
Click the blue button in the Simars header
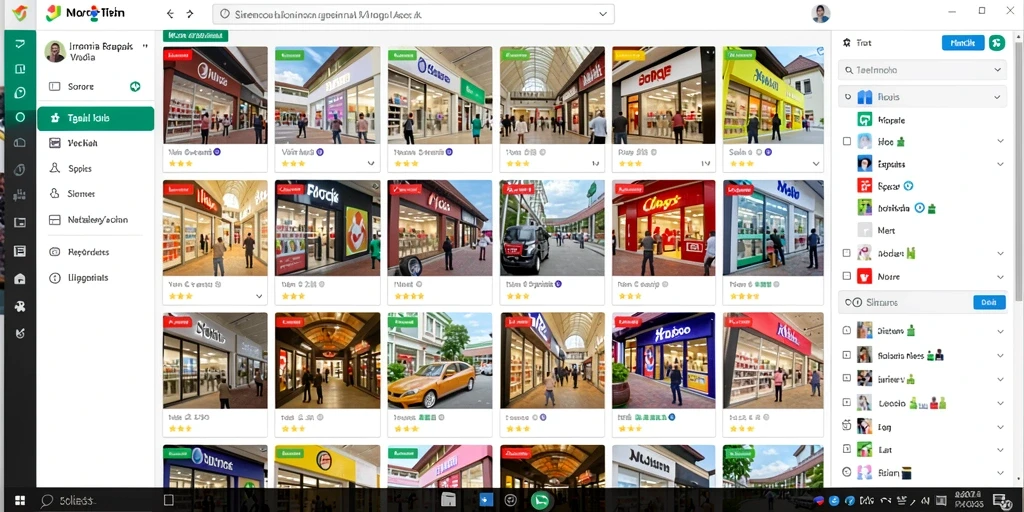pyautogui.click(x=989, y=302)
